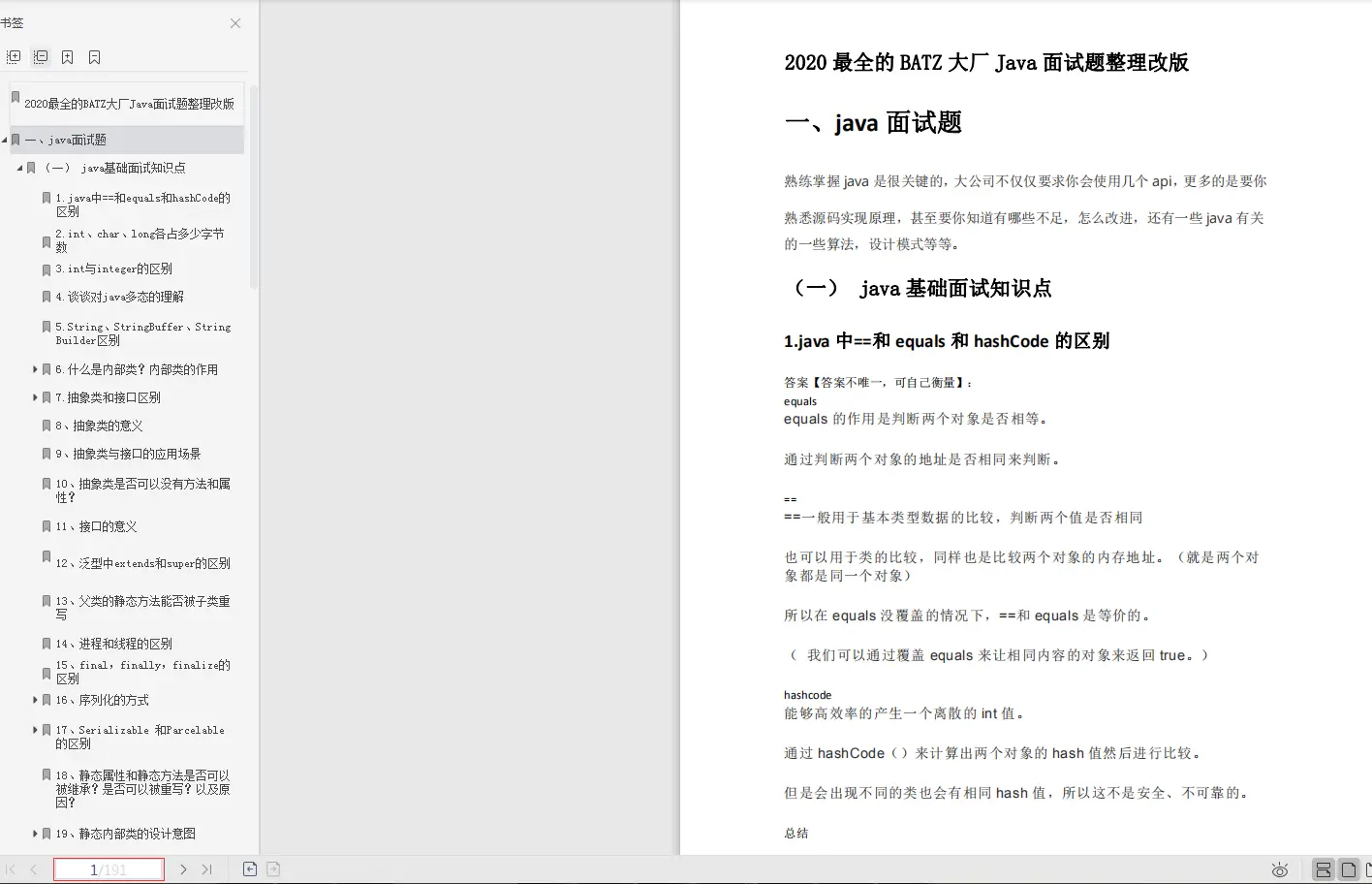The width and height of the screenshot is (1372, 884).
Task: Open bookmark 4.谈谈对java多态的理解
Action: [x=119, y=297]
